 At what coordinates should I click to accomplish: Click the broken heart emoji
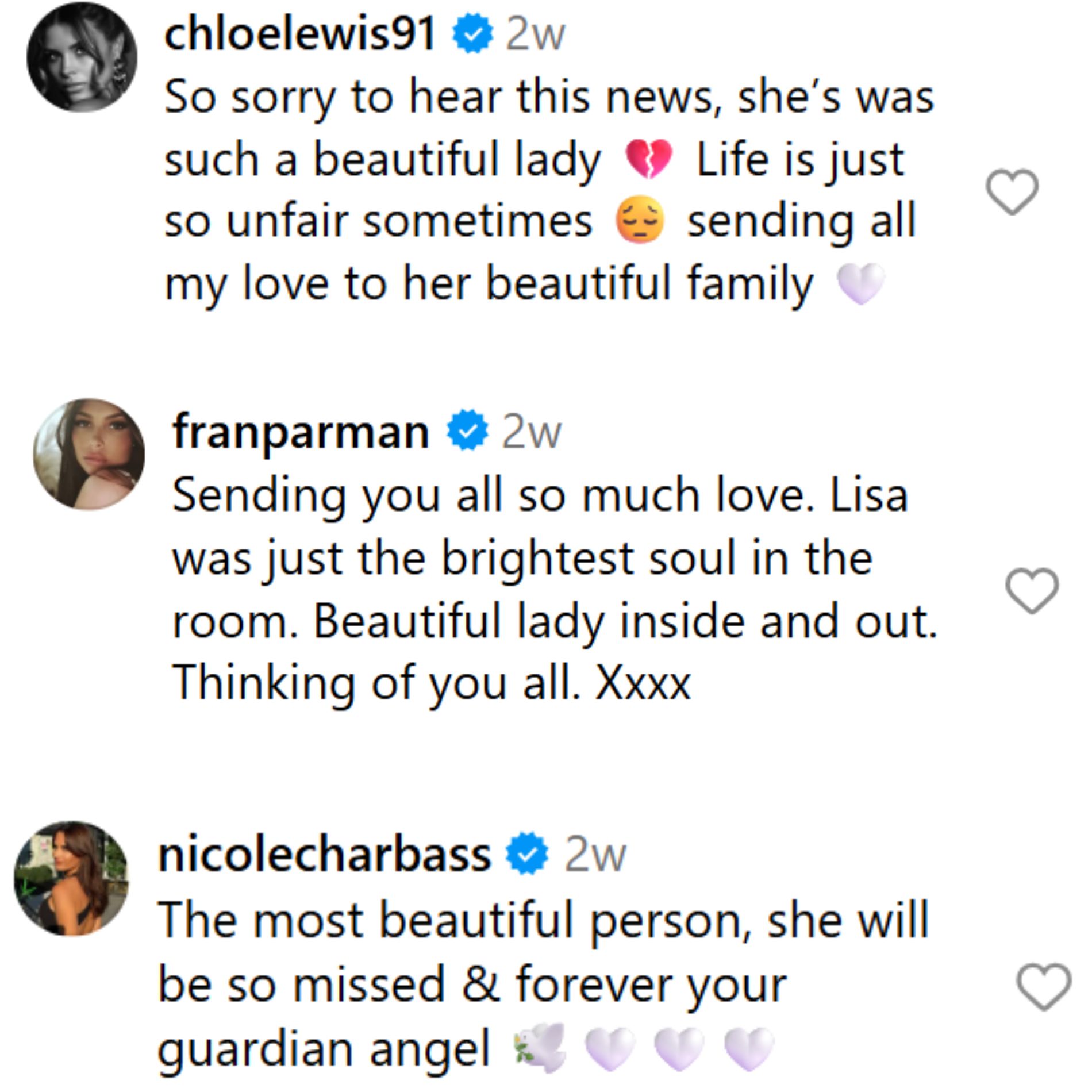[649, 159]
